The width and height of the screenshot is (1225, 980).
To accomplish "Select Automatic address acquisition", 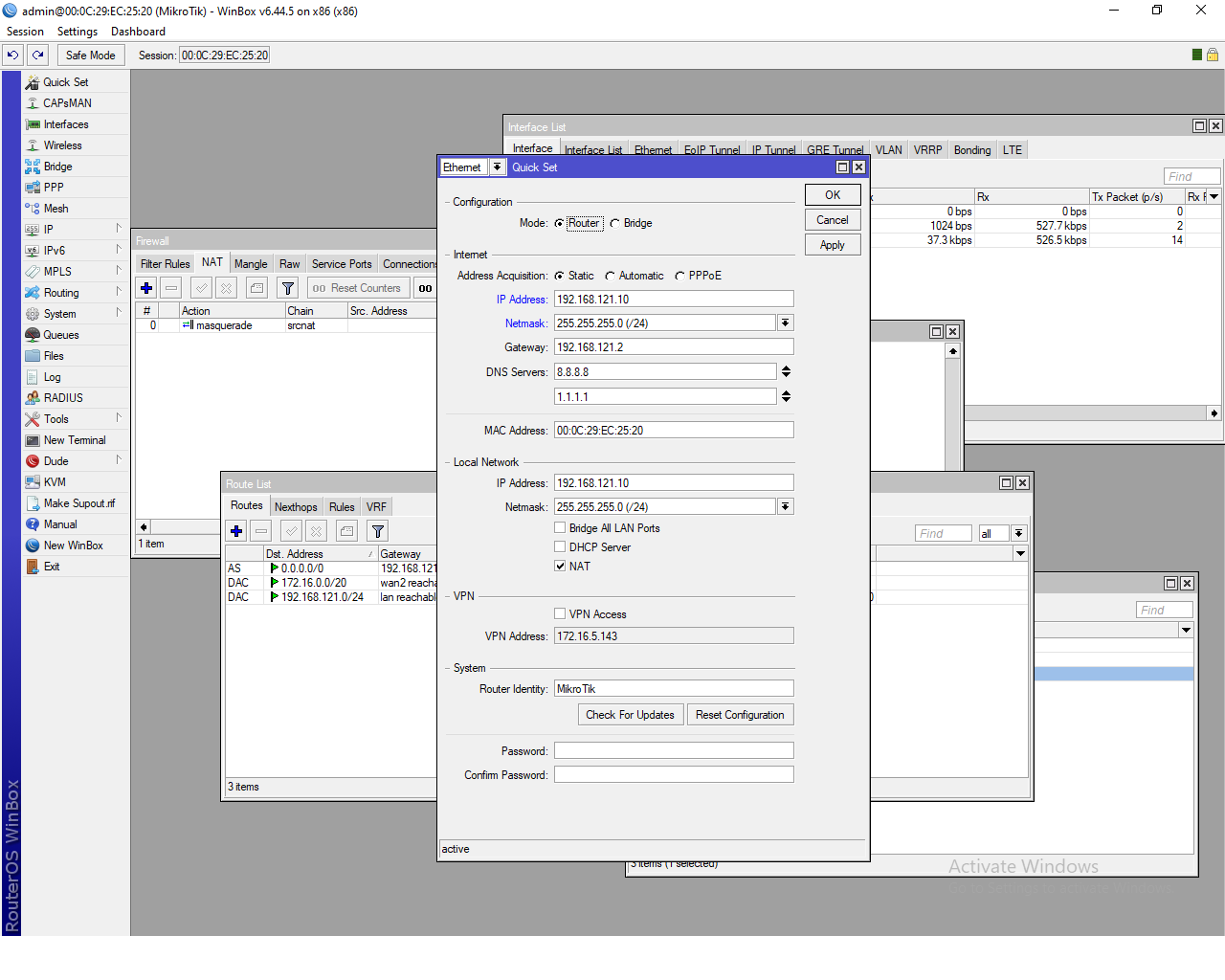I will tap(610, 277).
